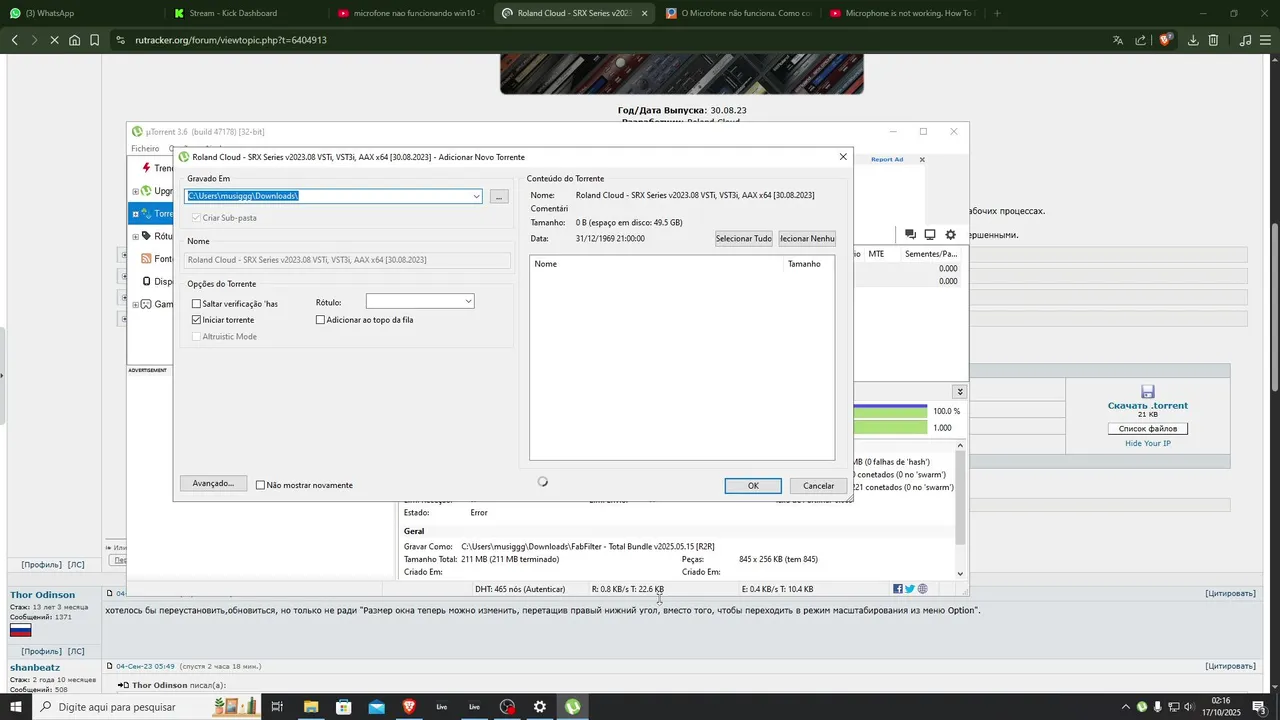Open the browser main menu

coord(1266,40)
